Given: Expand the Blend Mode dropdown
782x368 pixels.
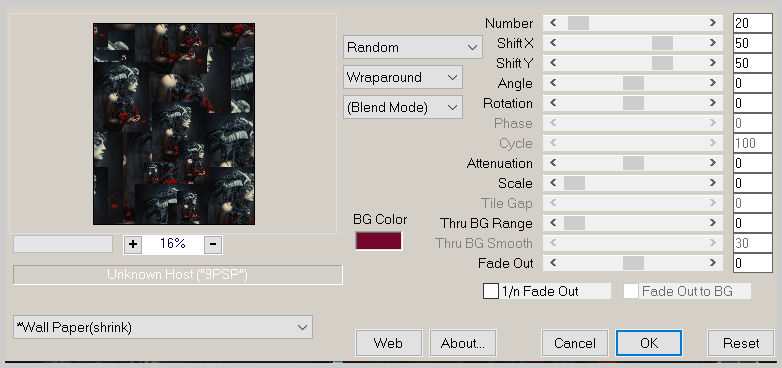Looking at the screenshot, I should click(402, 107).
